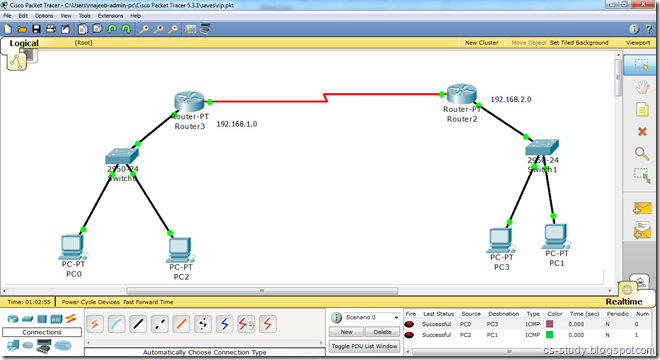Click the Redo green arrow icon
This screenshot has width=660, height=360.
coord(126,29)
